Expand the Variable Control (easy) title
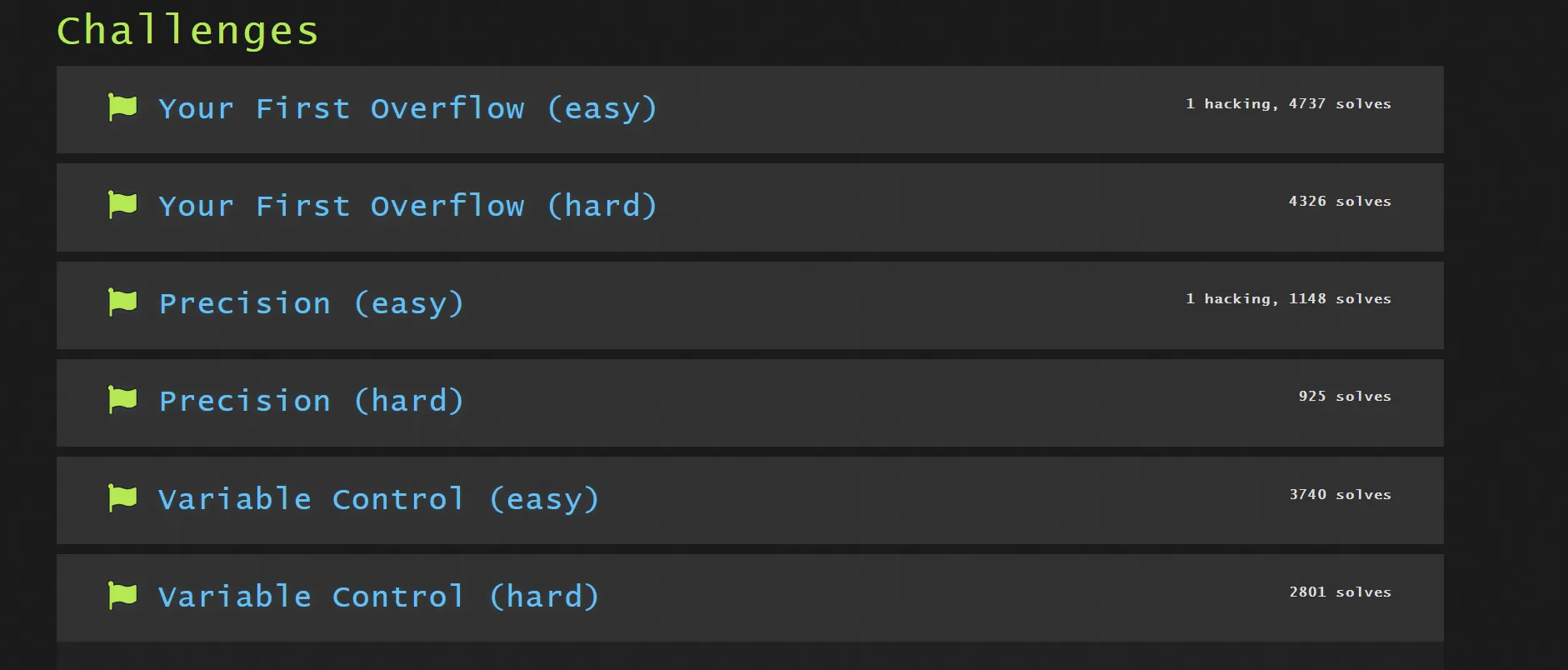 (x=378, y=499)
